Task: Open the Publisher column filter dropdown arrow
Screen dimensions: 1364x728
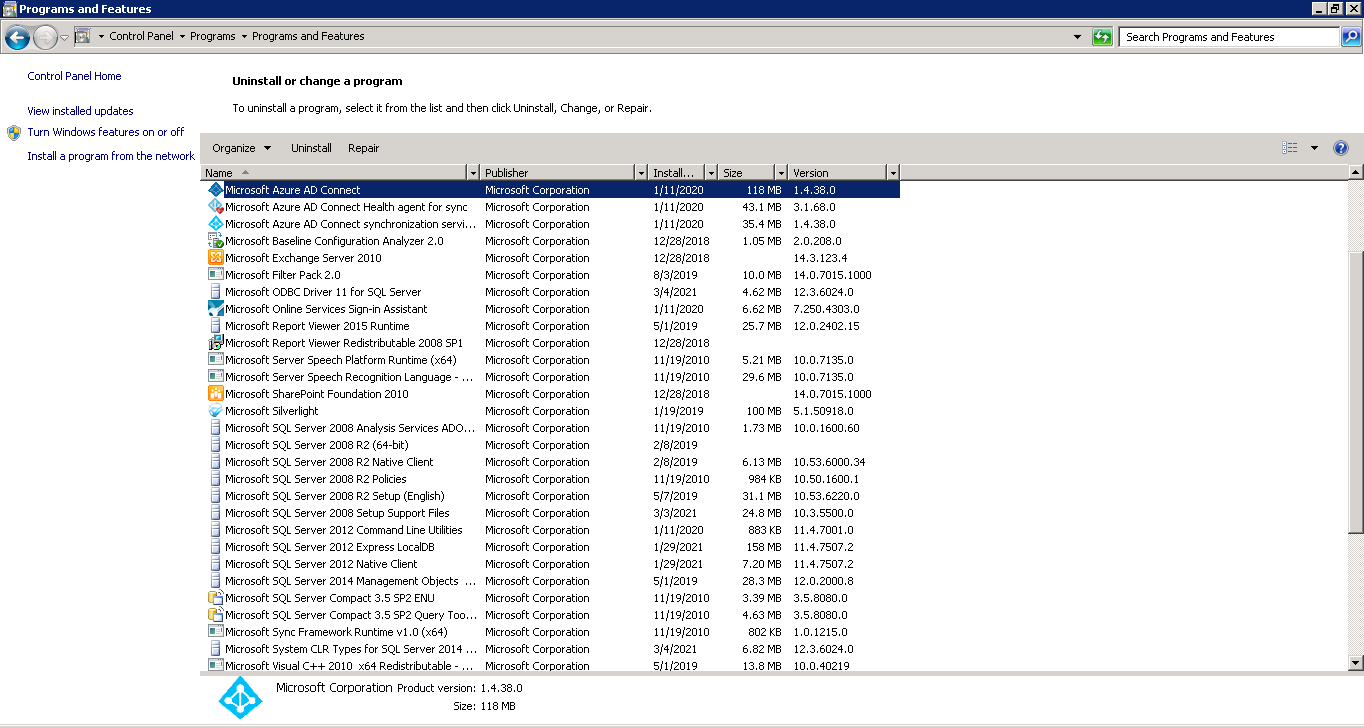Action: [x=641, y=172]
